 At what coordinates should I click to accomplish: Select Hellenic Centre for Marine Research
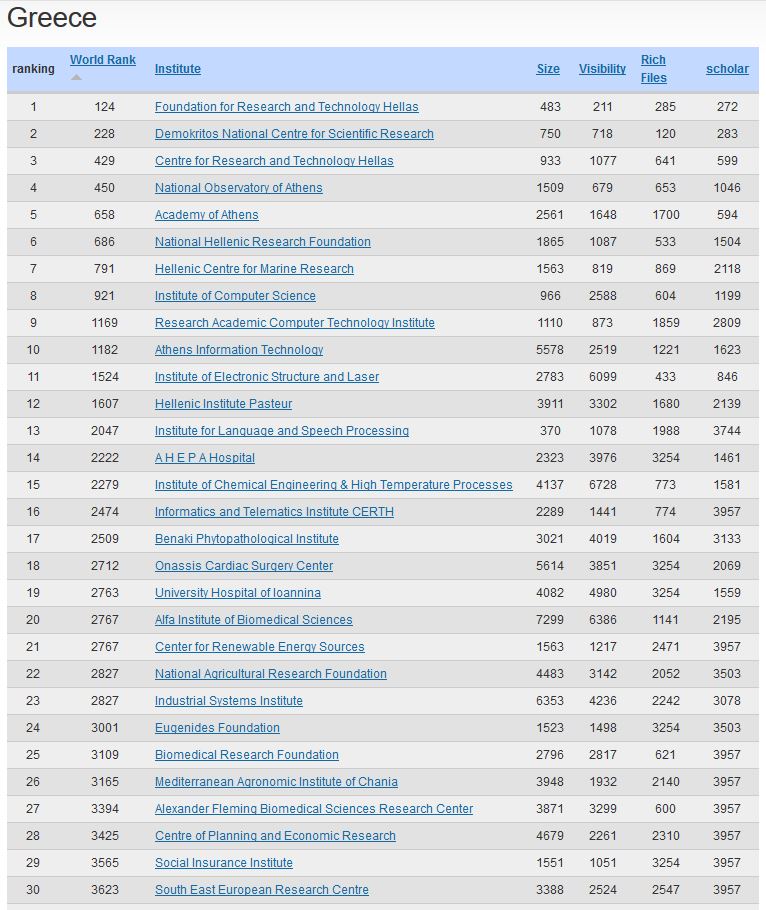(254, 269)
